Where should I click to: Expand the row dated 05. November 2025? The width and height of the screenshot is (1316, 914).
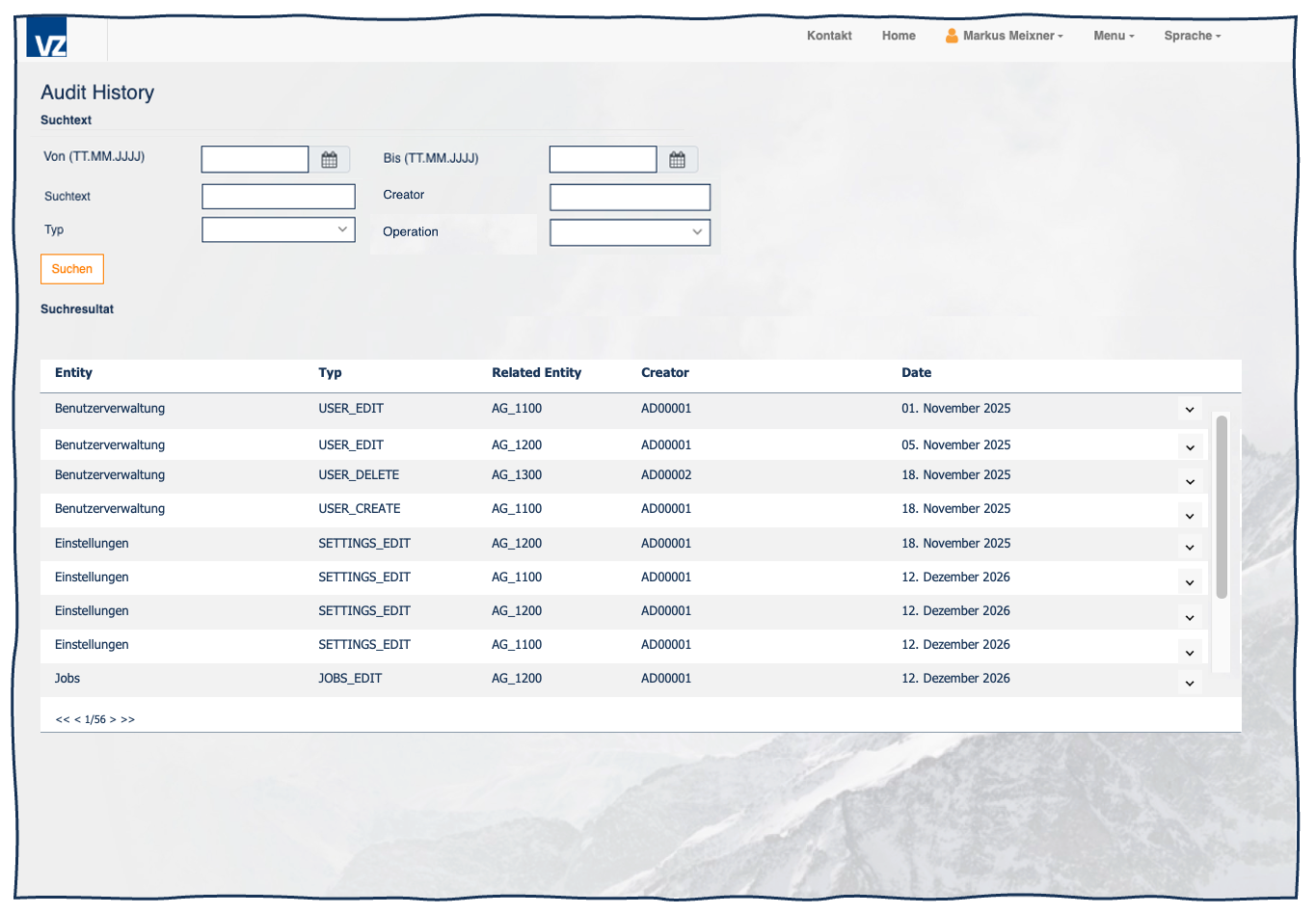[x=1190, y=447]
